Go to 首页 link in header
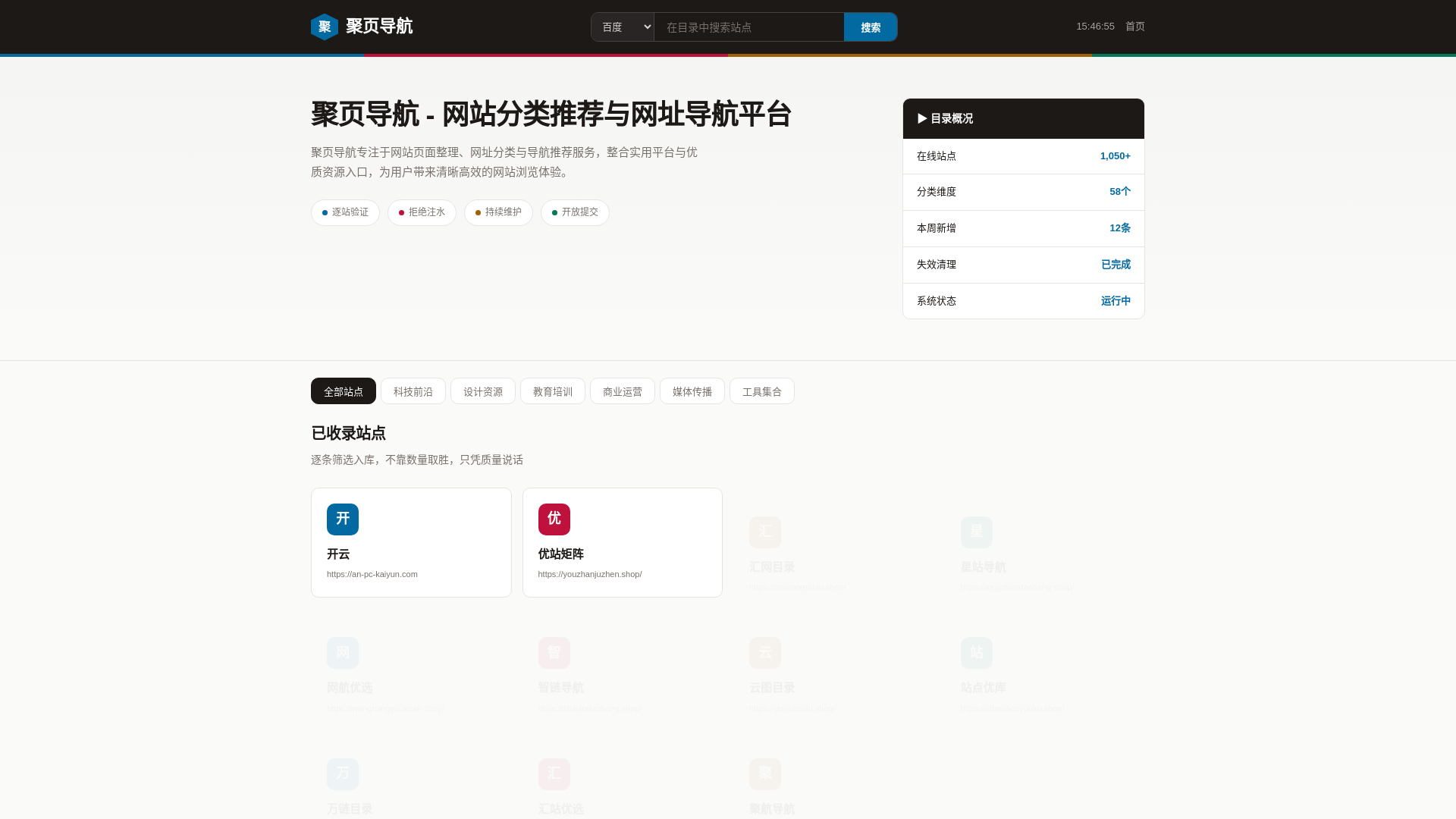This screenshot has height=819, width=1456. [x=1135, y=27]
